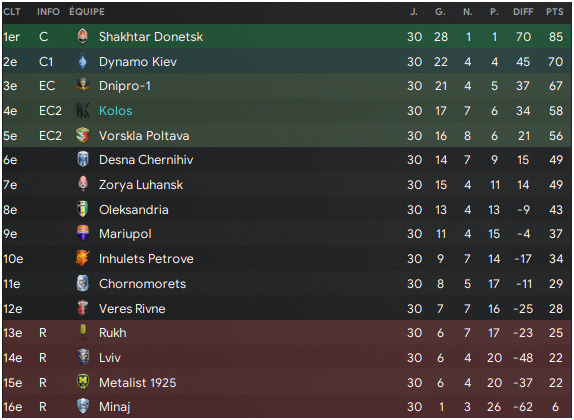
Task: Sort table by PTS column header
Action: 555,12
